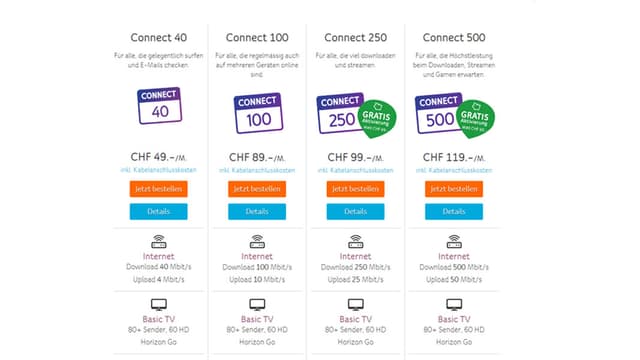
Task: Click the green Gratis badge on Connect 250
Action: [376, 118]
